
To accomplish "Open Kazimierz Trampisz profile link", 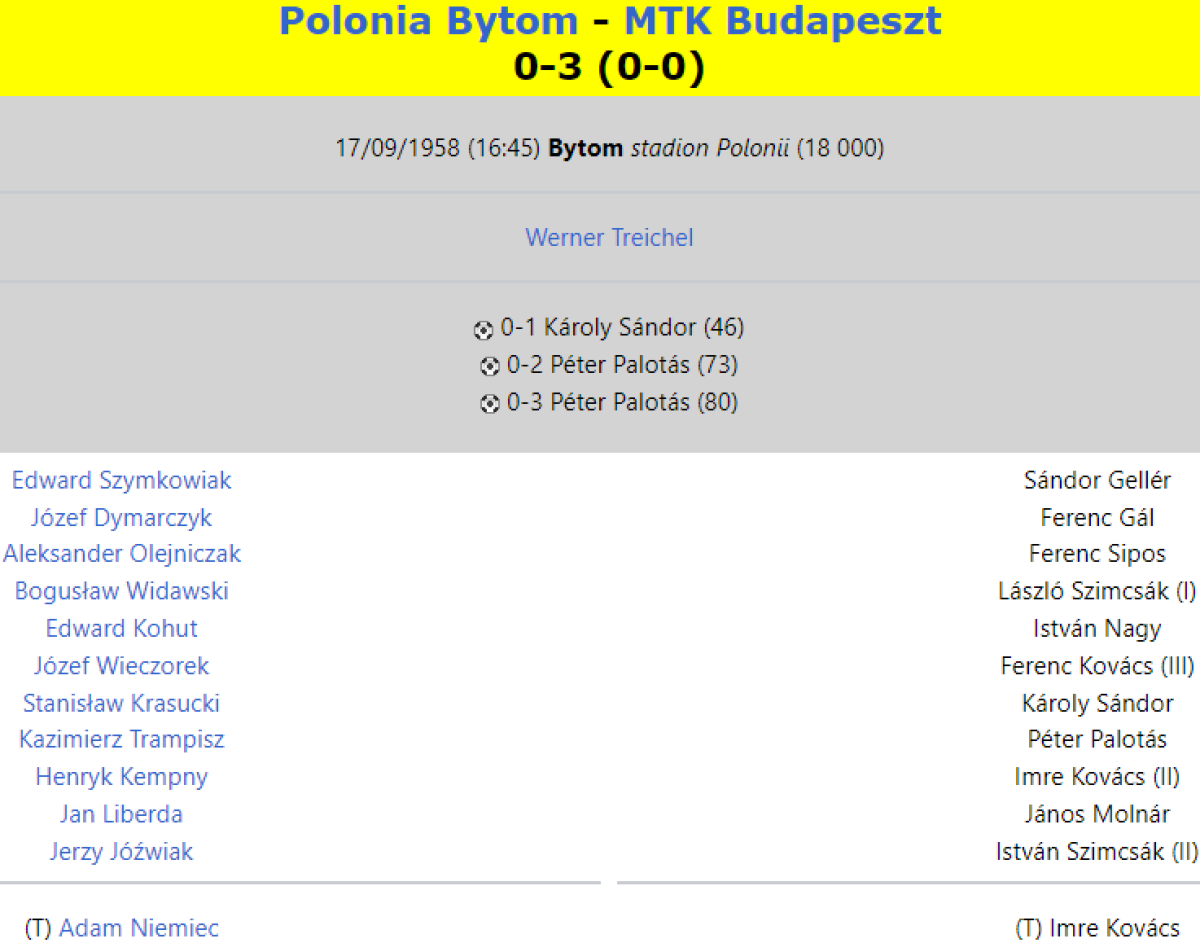I will 121,740.
